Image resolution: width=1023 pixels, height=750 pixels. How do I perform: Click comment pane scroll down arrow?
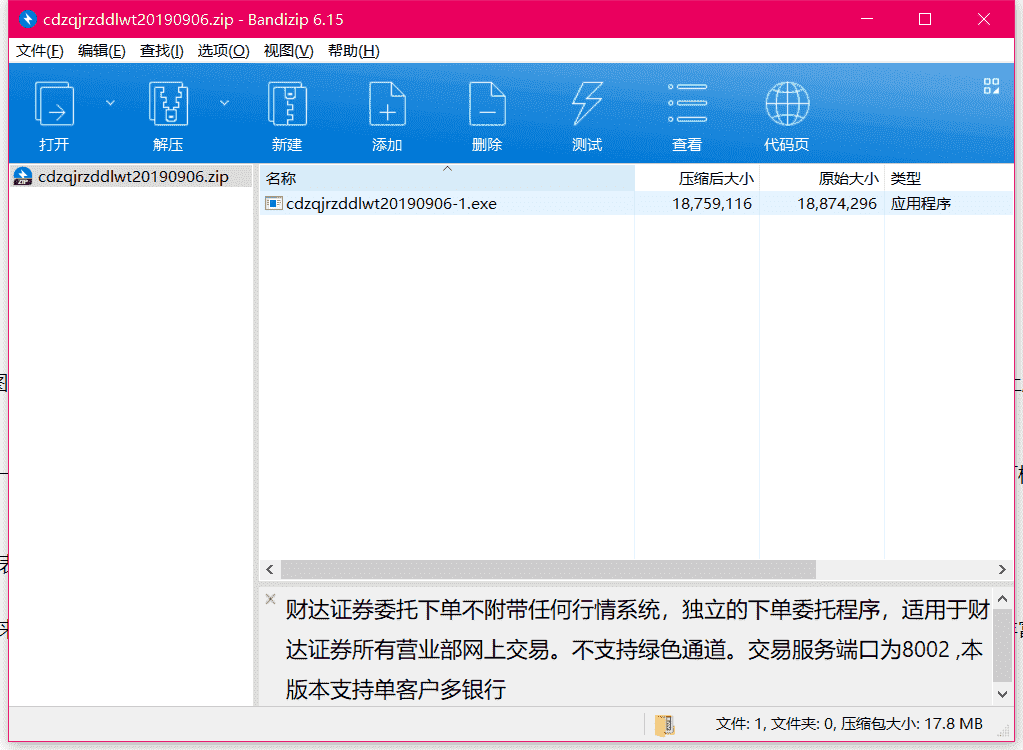pos(1003,695)
